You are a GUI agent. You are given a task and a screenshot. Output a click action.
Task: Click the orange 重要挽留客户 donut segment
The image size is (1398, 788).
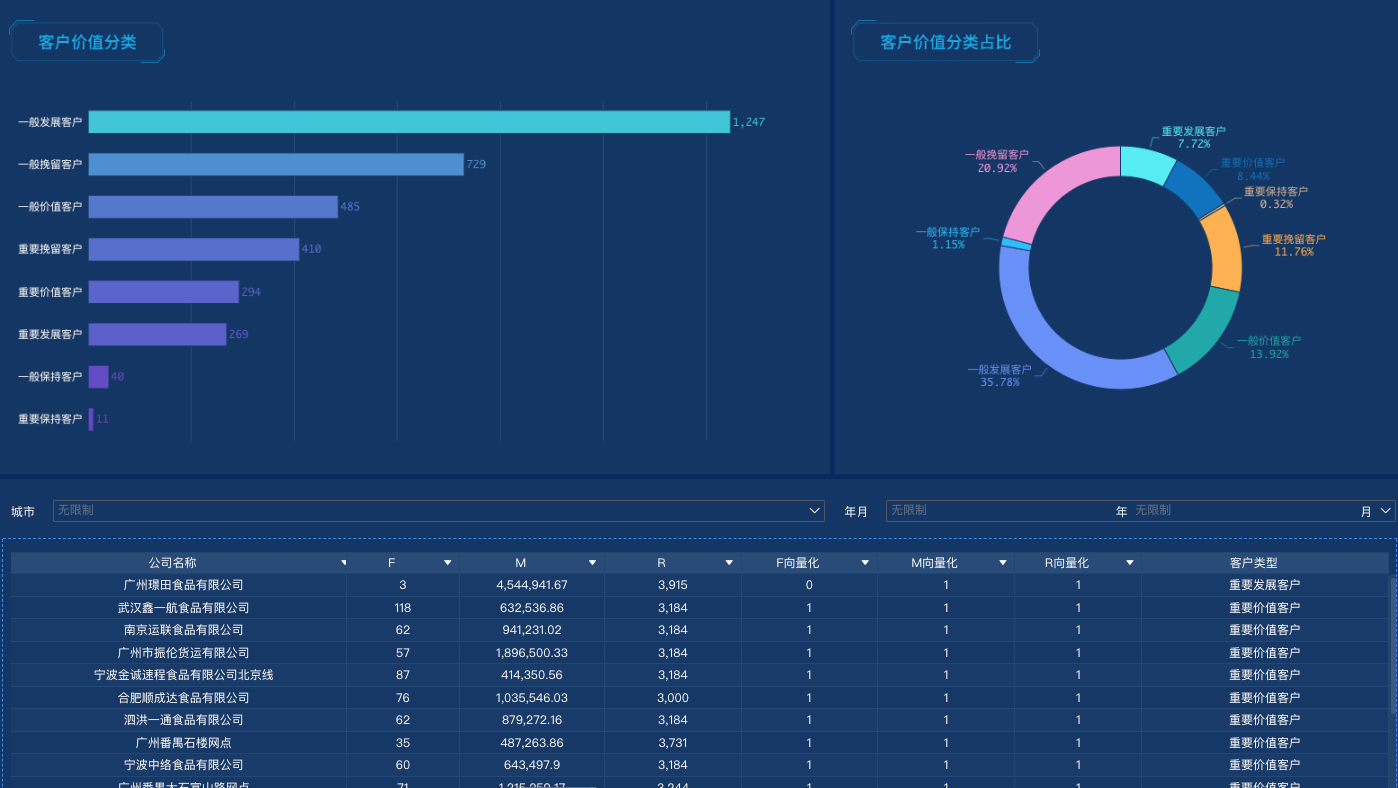tap(1226, 248)
